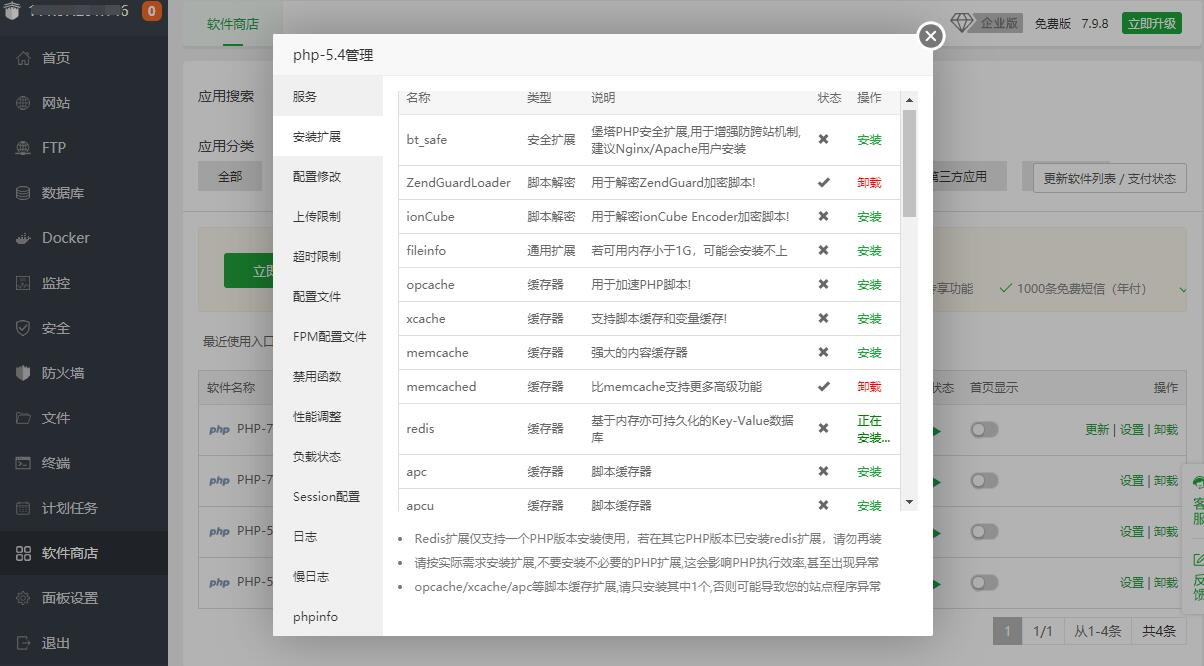1204x666 pixels.
Task: Click the extension list scroll-up arrow
Action: tap(909, 100)
